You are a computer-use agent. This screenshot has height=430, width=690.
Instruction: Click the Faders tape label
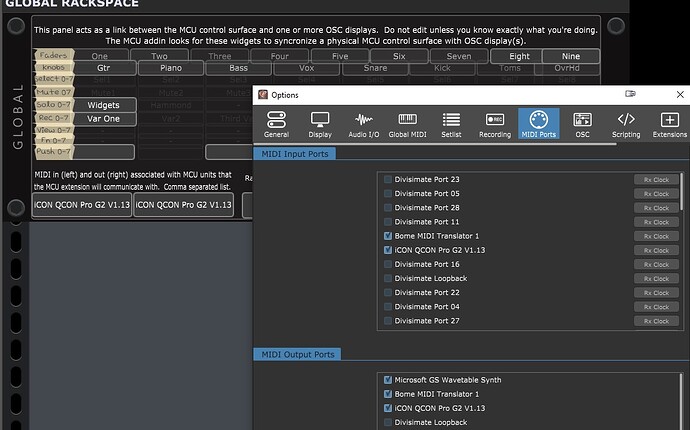coord(54,55)
